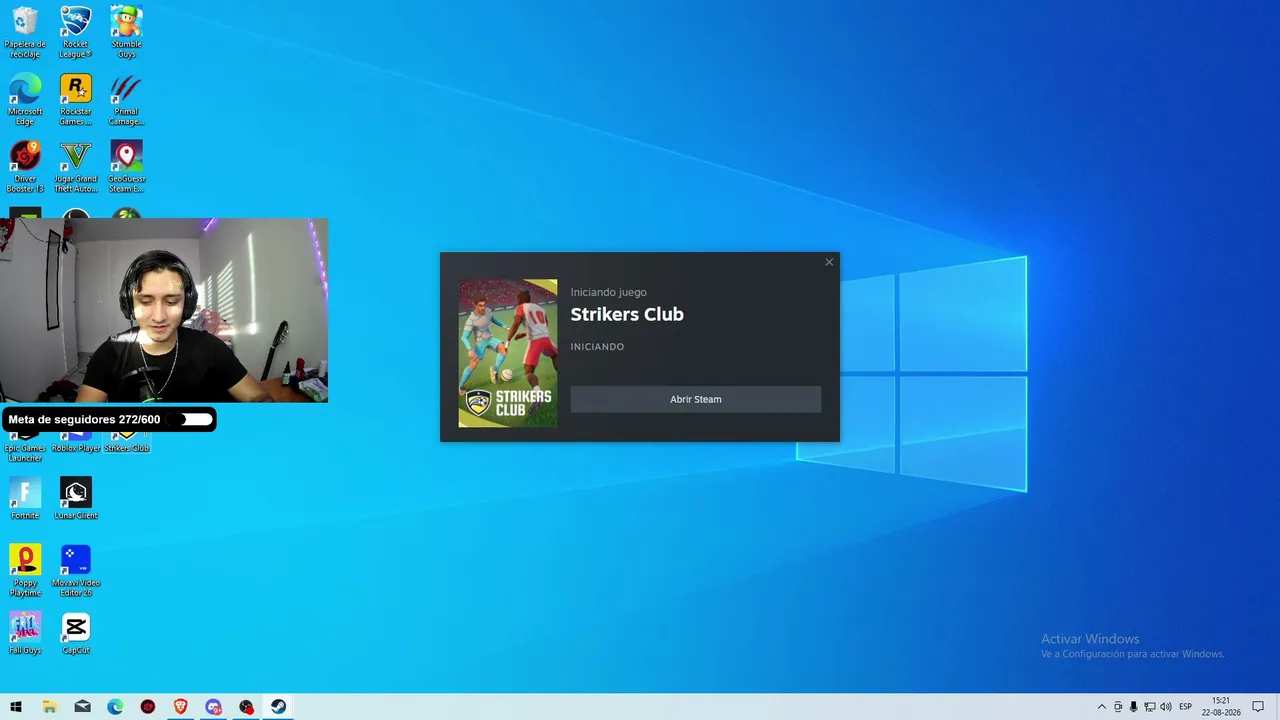
Task: Open the Windows notification center
Action: pos(1258,707)
